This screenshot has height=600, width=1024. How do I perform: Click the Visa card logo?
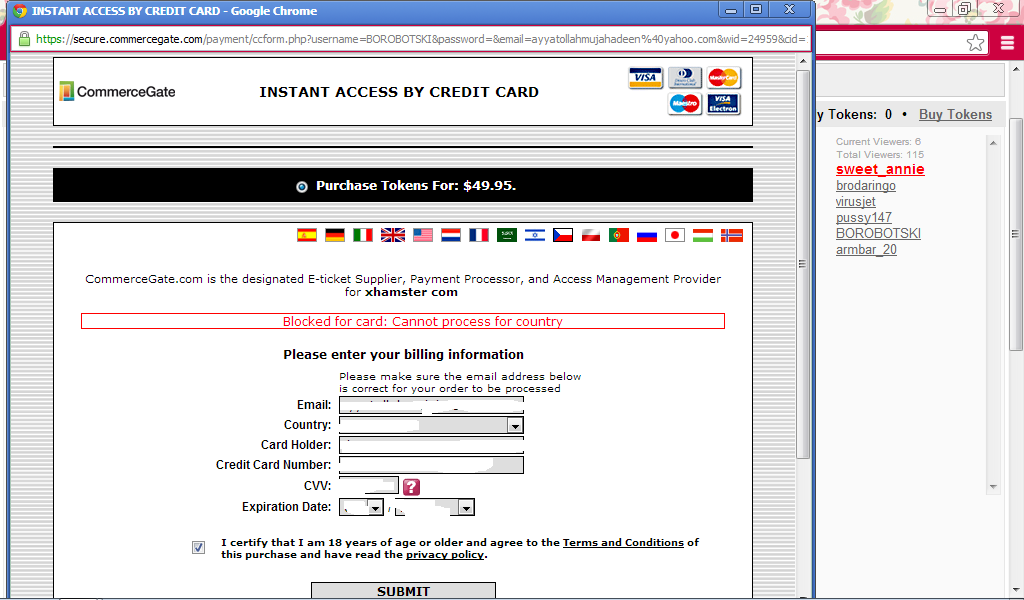[645, 78]
